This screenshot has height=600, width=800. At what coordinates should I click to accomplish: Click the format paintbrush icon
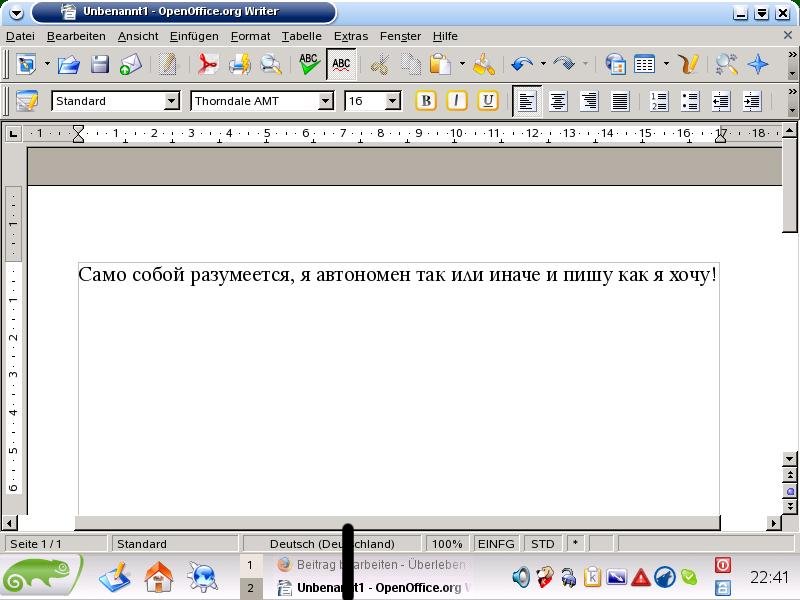pyautogui.click(x=484, y=65)
